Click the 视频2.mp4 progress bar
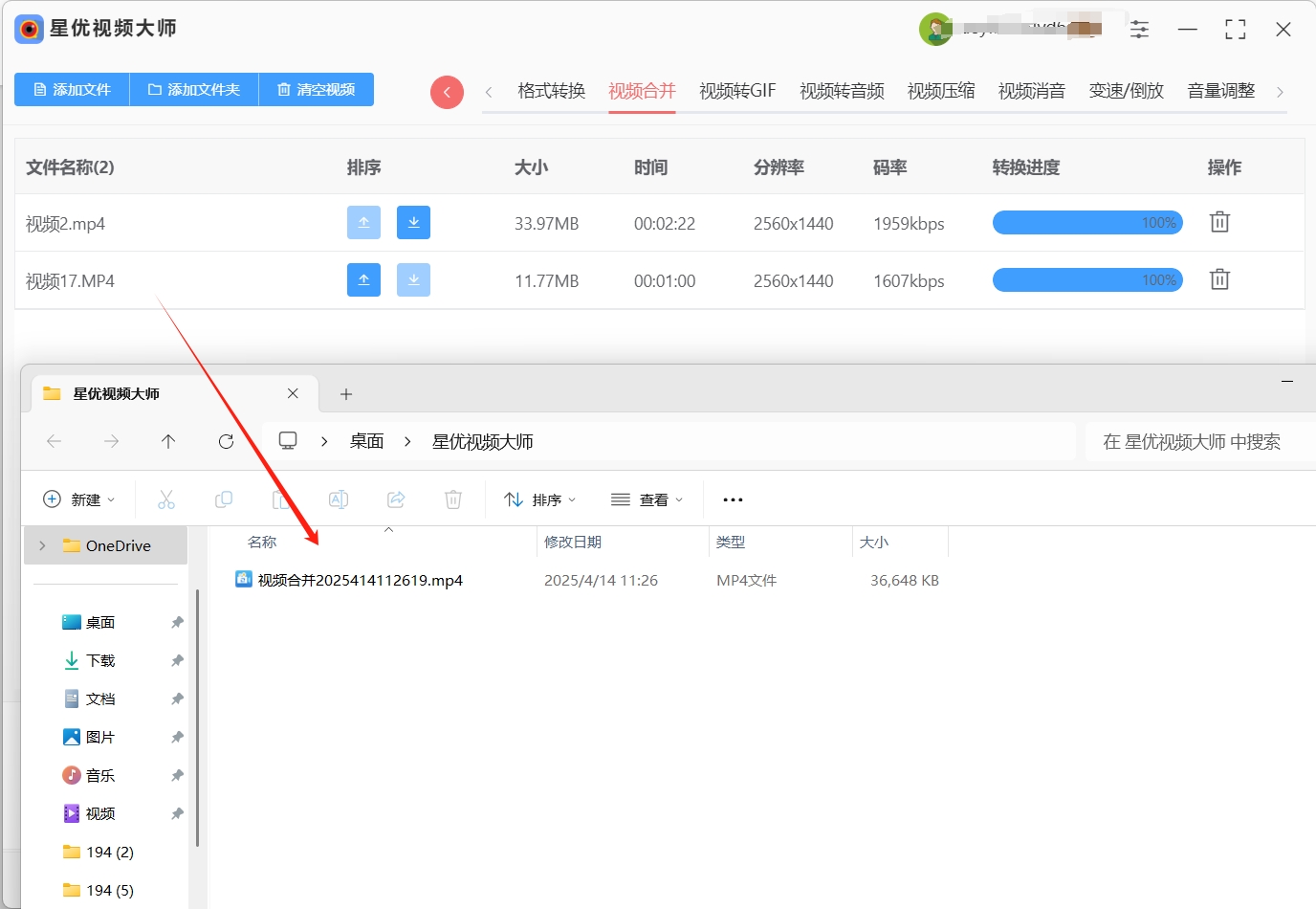 click(x=1087, y=223)
